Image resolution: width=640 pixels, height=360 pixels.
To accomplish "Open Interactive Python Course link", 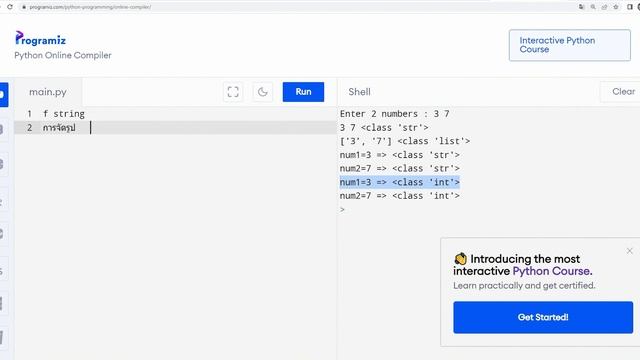I will tap(569, 45).
